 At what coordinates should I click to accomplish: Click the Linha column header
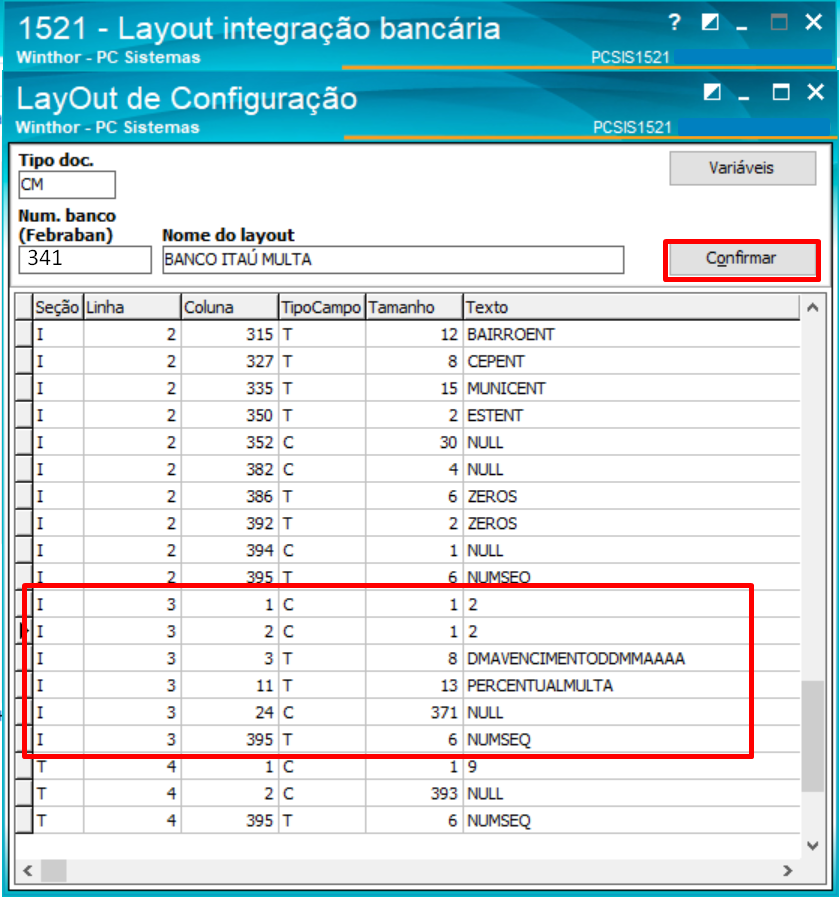pyautogui.click(x=132, y=307)
